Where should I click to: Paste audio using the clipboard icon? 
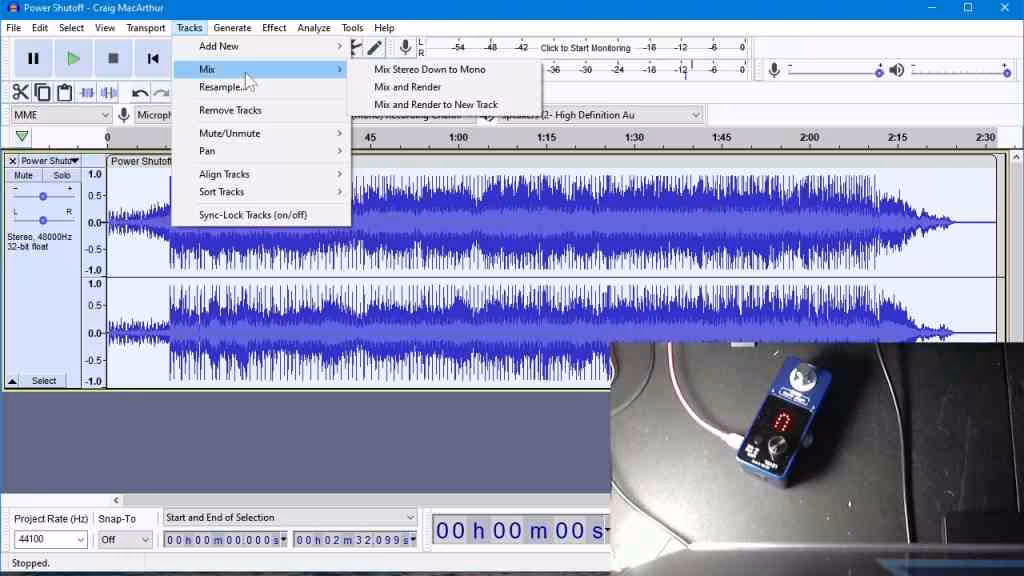pos(65,92)
